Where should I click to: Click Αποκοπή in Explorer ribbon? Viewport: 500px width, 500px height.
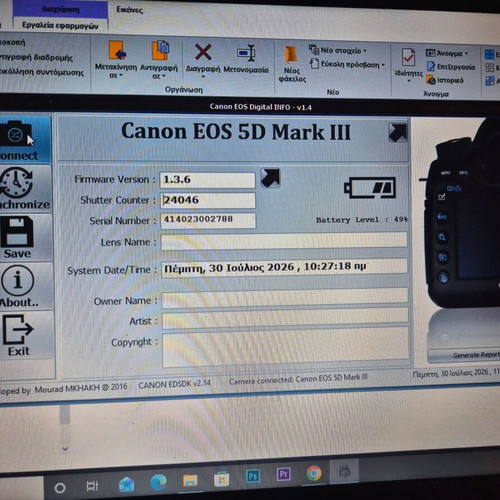12,42
